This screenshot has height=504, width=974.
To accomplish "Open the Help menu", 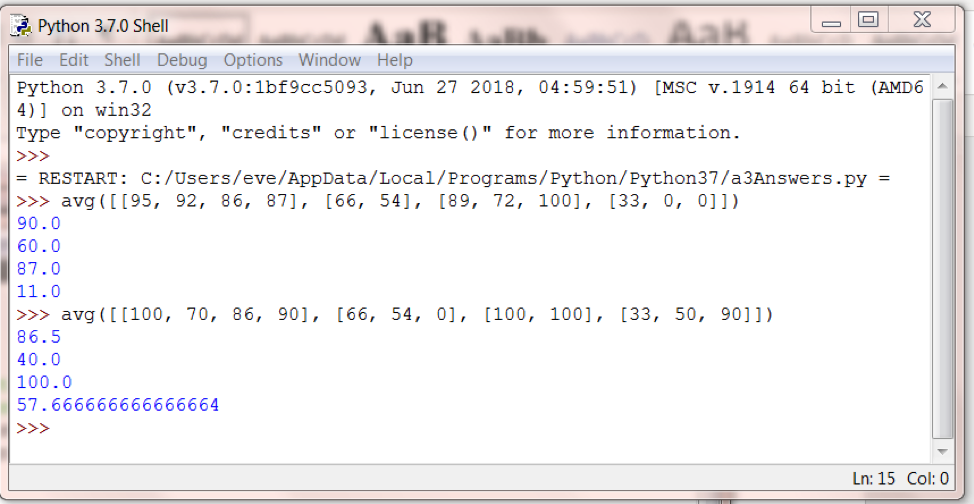I will click(x=394, y=60).
